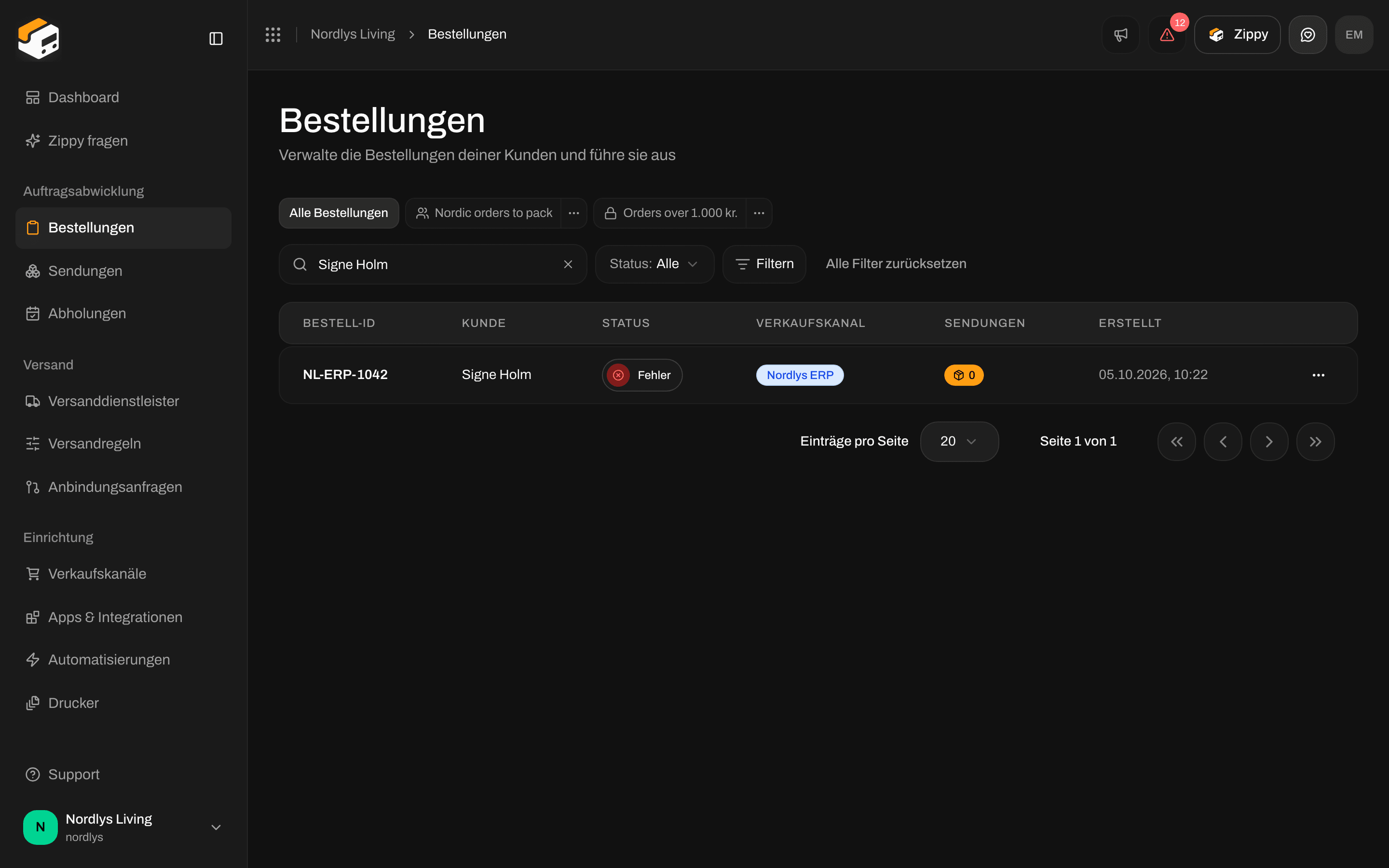The image size is (1389, 868).
Task: Expand the Status: Alle dropdown
Action: coord(654,264)
